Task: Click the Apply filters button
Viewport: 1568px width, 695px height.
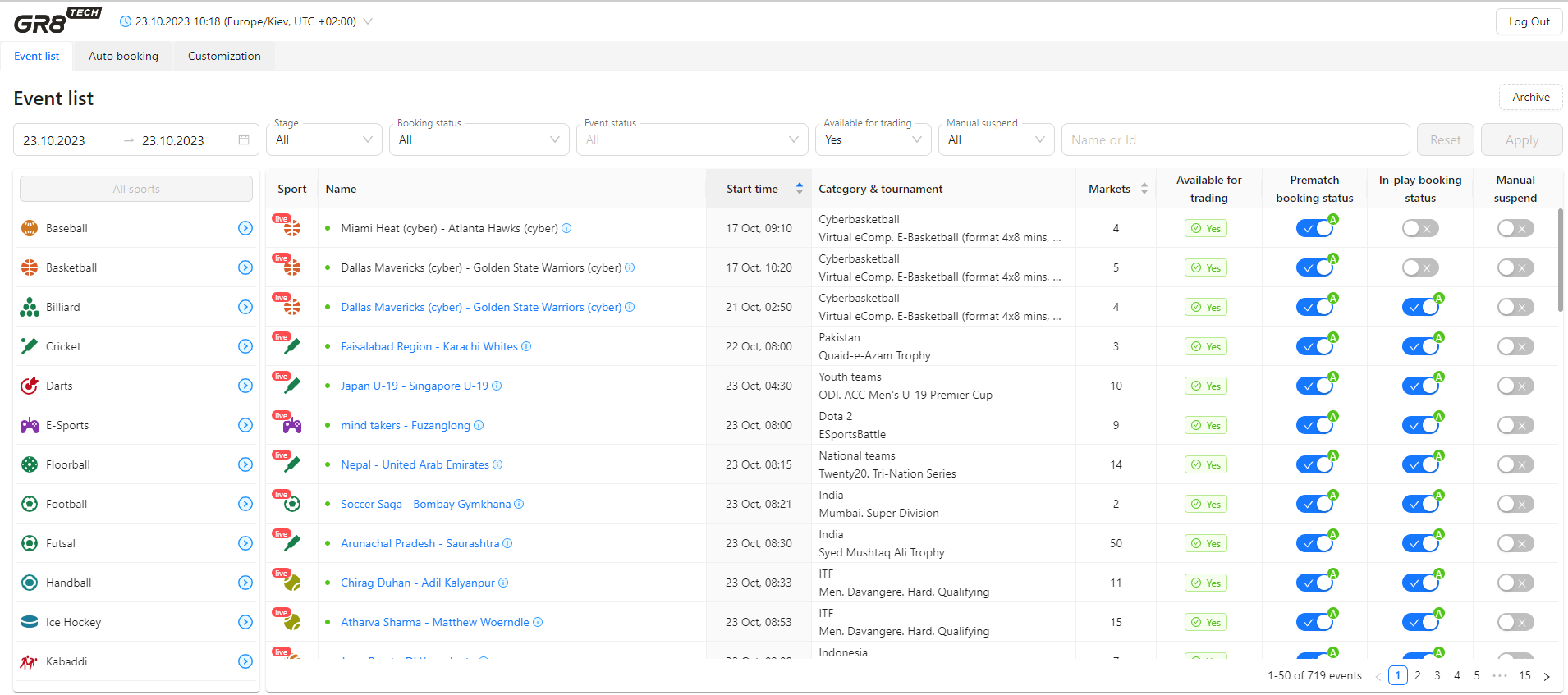Action: pos(1521,139)
